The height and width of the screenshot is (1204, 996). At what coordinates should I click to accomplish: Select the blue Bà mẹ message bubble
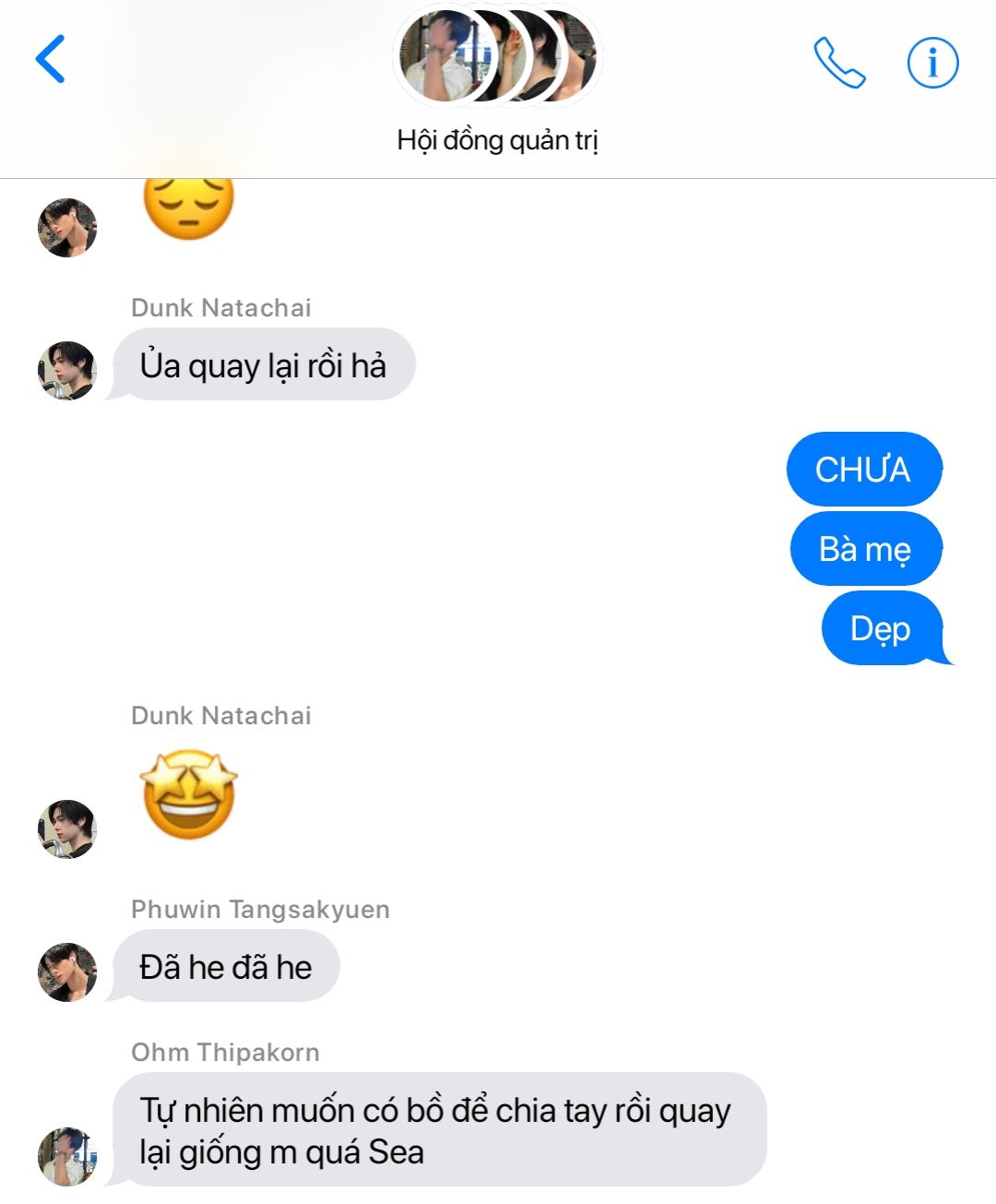point(865,549)
